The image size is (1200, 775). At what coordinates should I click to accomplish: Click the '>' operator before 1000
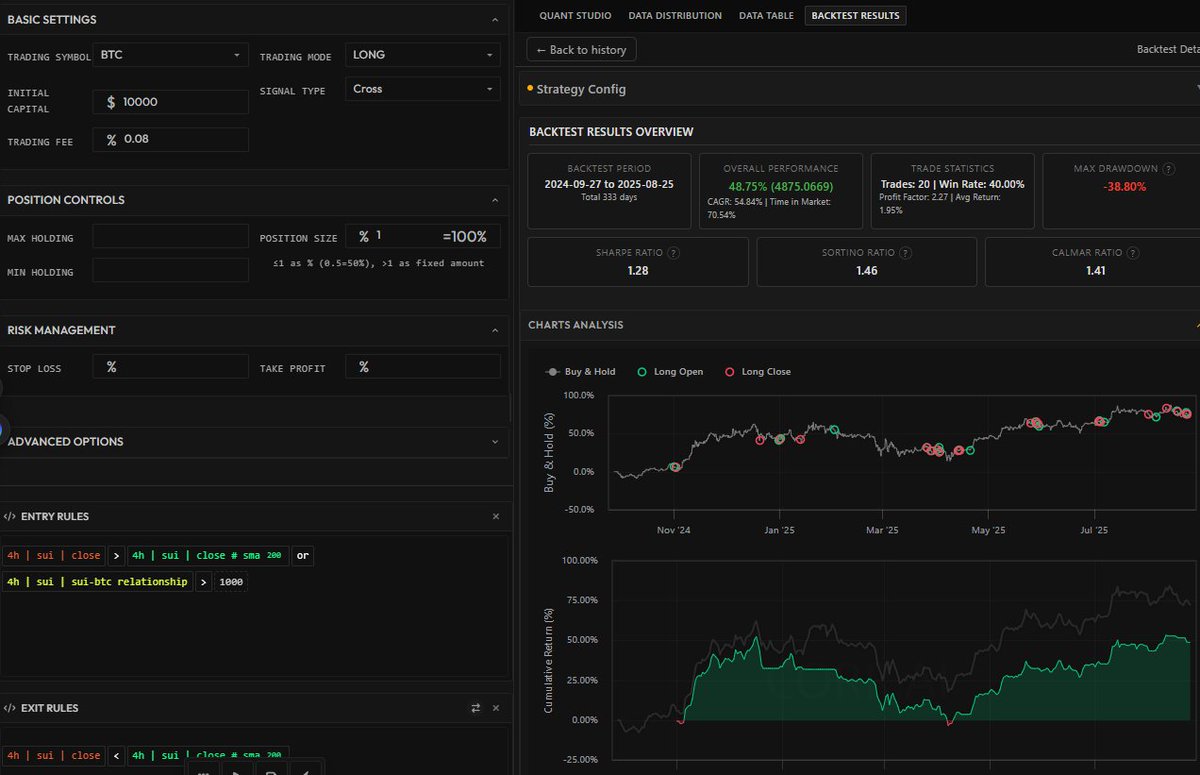tap(203, 581)
